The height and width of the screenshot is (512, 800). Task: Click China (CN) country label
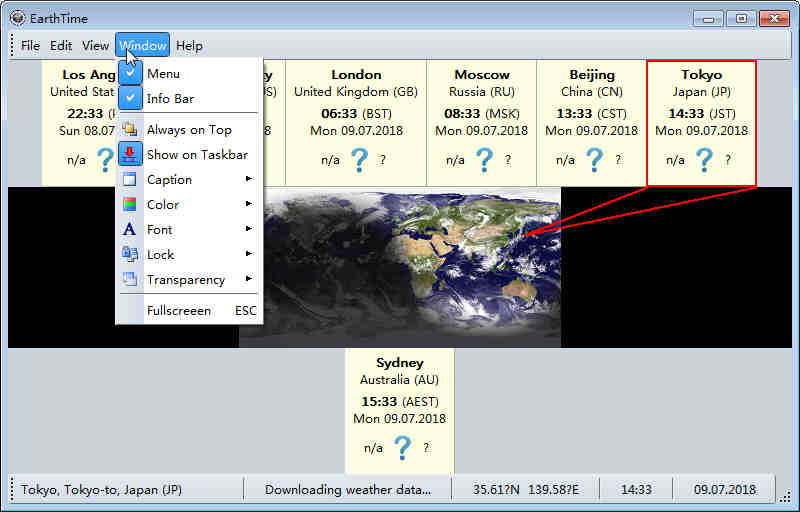click(x=592, y=92)
